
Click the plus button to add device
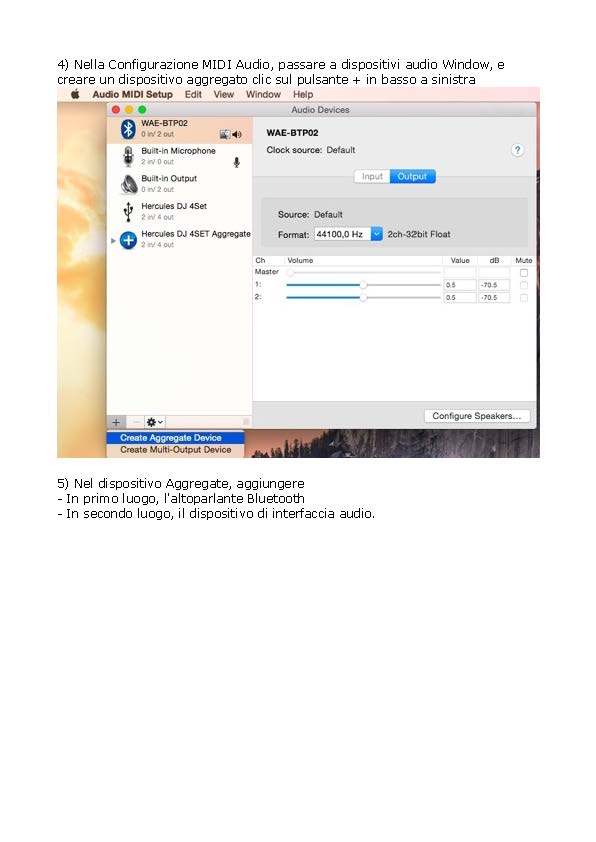tap(116, 422)
